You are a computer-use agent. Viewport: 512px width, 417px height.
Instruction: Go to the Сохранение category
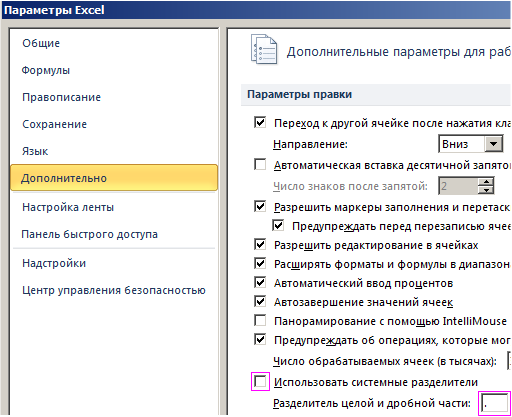55,124
